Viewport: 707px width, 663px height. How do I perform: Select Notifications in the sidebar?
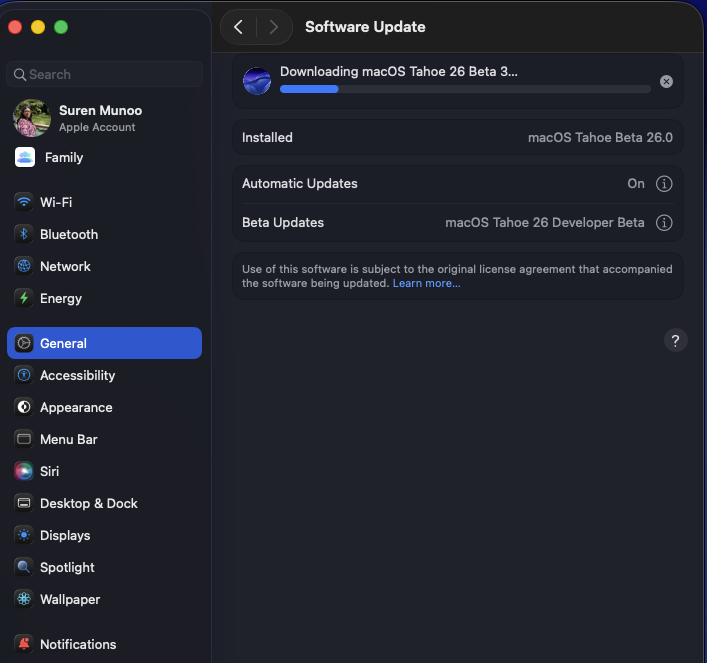tap(105, 644)
